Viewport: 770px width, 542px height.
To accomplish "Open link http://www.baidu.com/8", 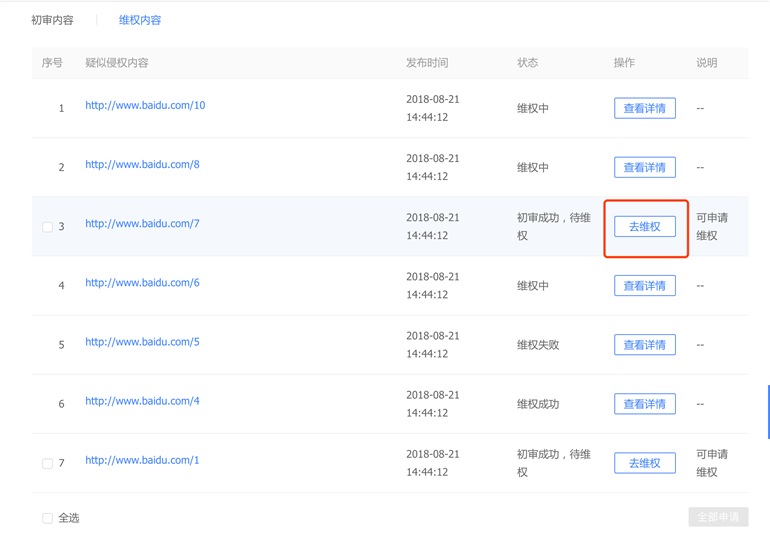I will click(142, 164).
